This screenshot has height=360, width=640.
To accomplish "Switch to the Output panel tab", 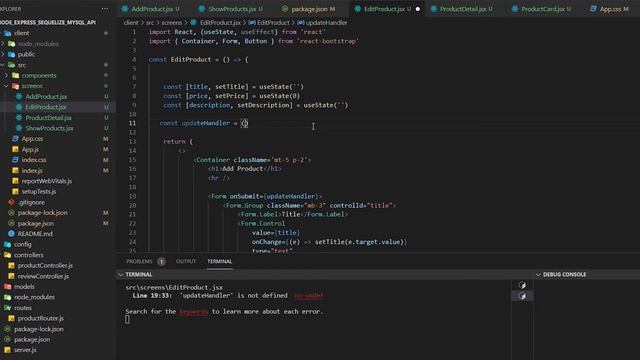I will pyautogui.click(x=186, y=261).
